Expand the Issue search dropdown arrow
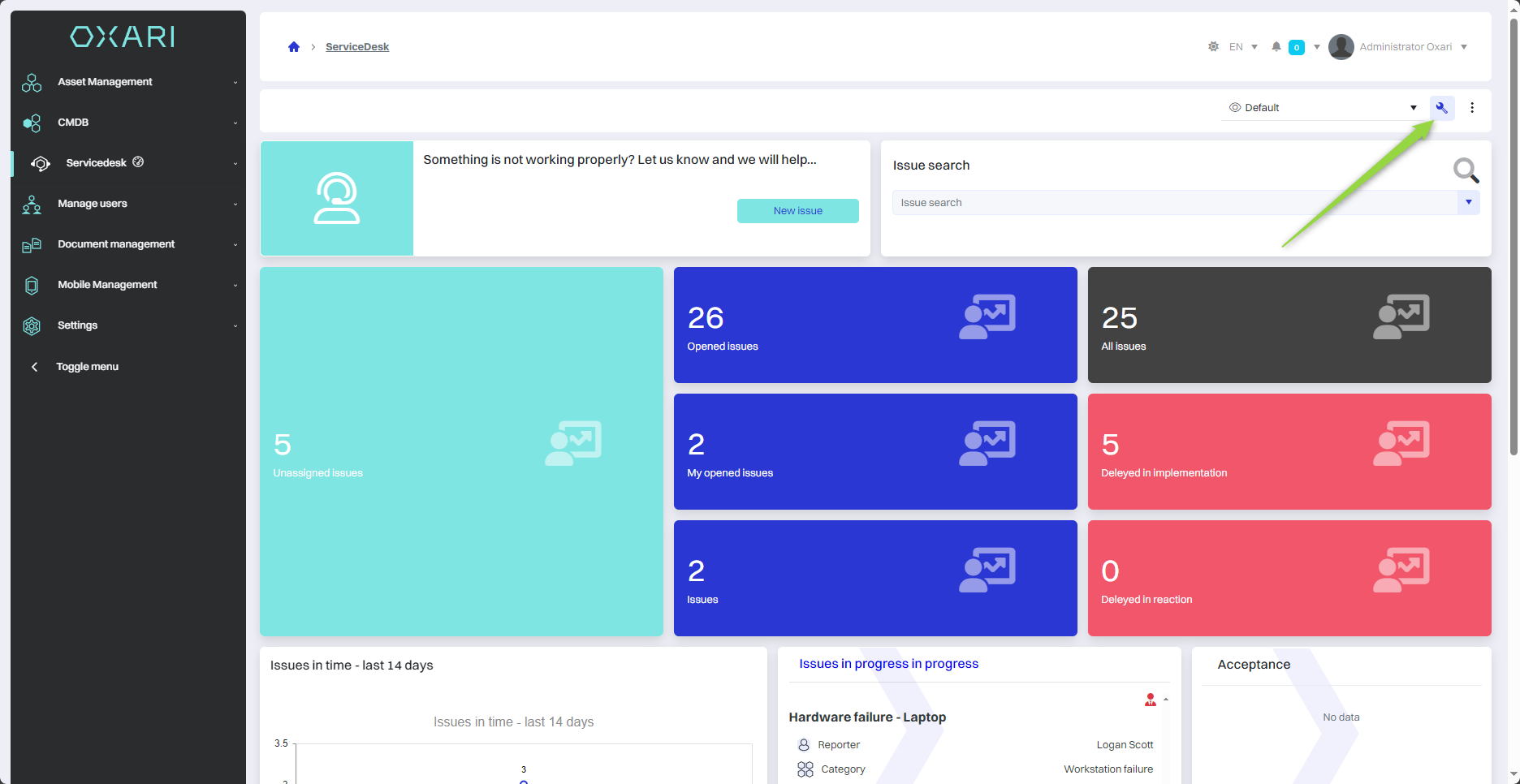The height and width of the screenshot is (784, 1520). click(x=1469, y=203)
